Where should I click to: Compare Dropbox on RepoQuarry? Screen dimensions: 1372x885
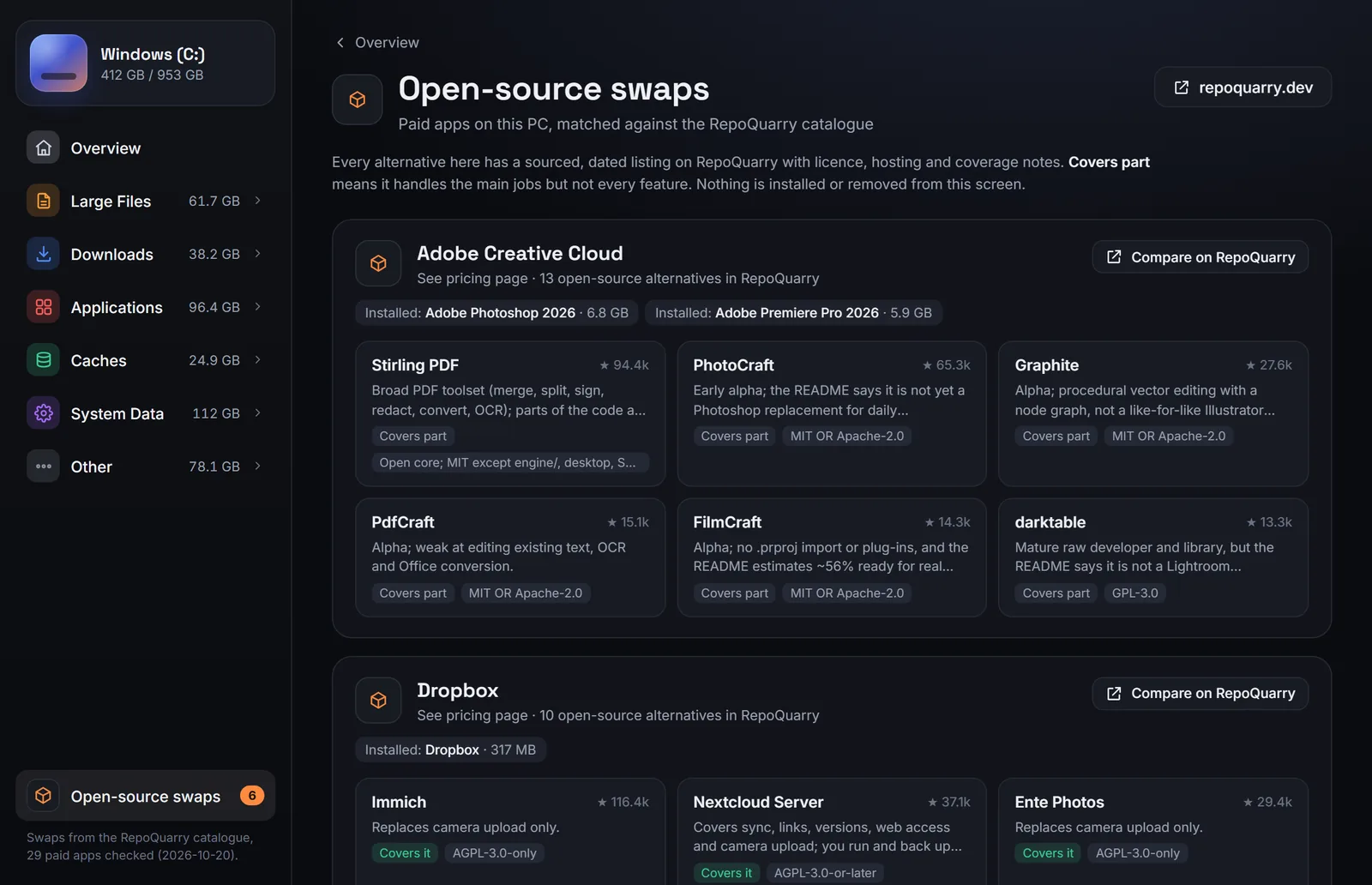pos(1200,693)
